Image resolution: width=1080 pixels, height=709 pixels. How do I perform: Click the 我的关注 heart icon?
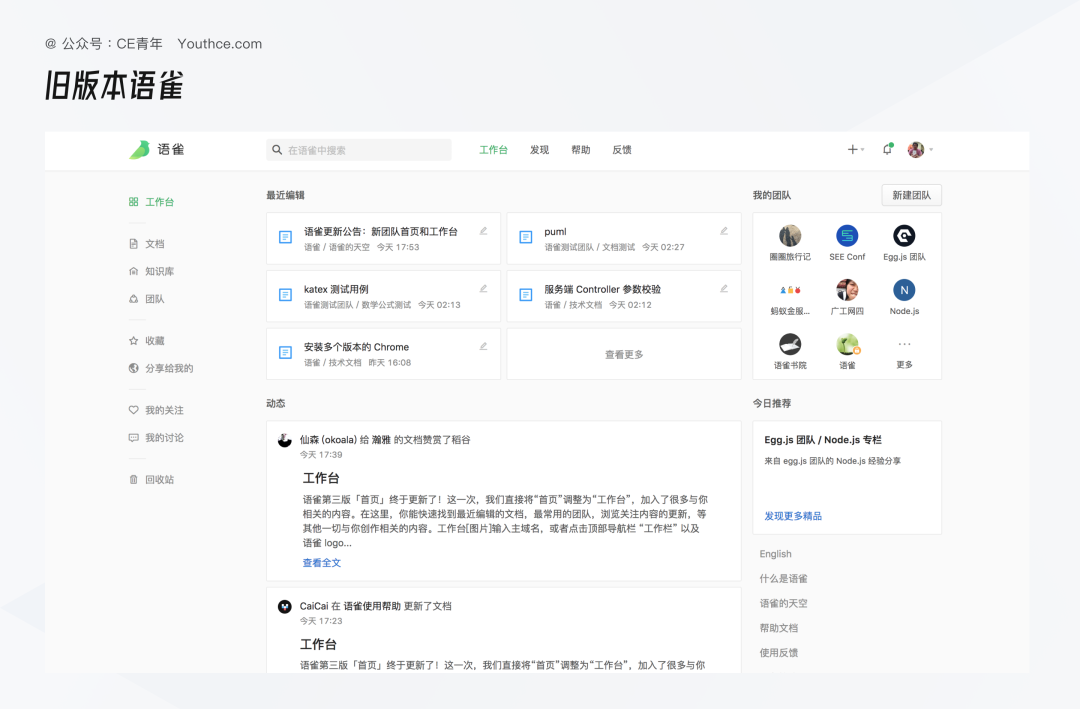click(134, 410)
